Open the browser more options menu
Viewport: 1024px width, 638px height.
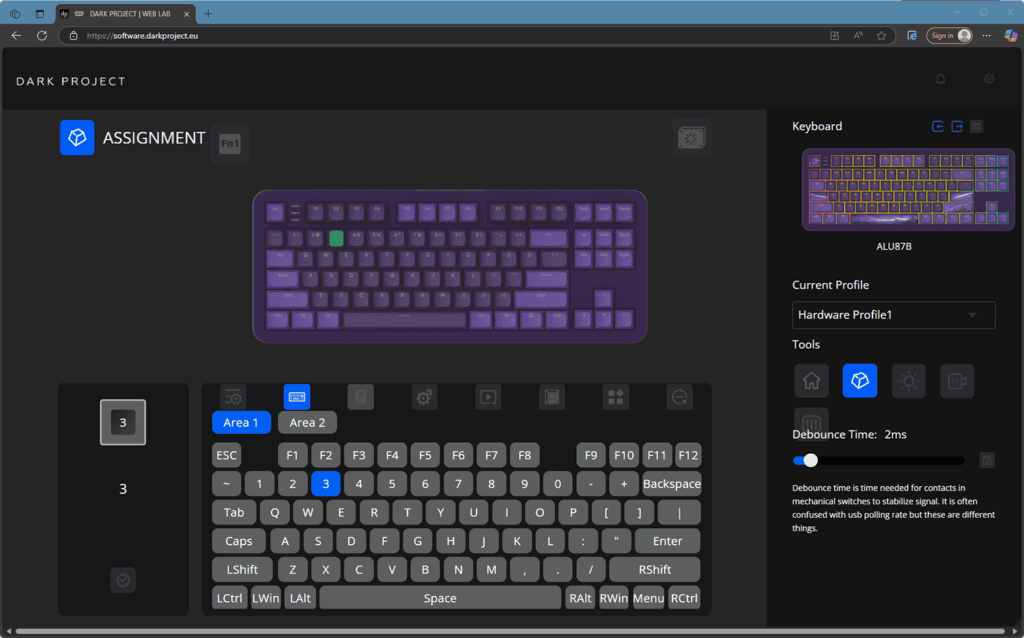[986, 36]
